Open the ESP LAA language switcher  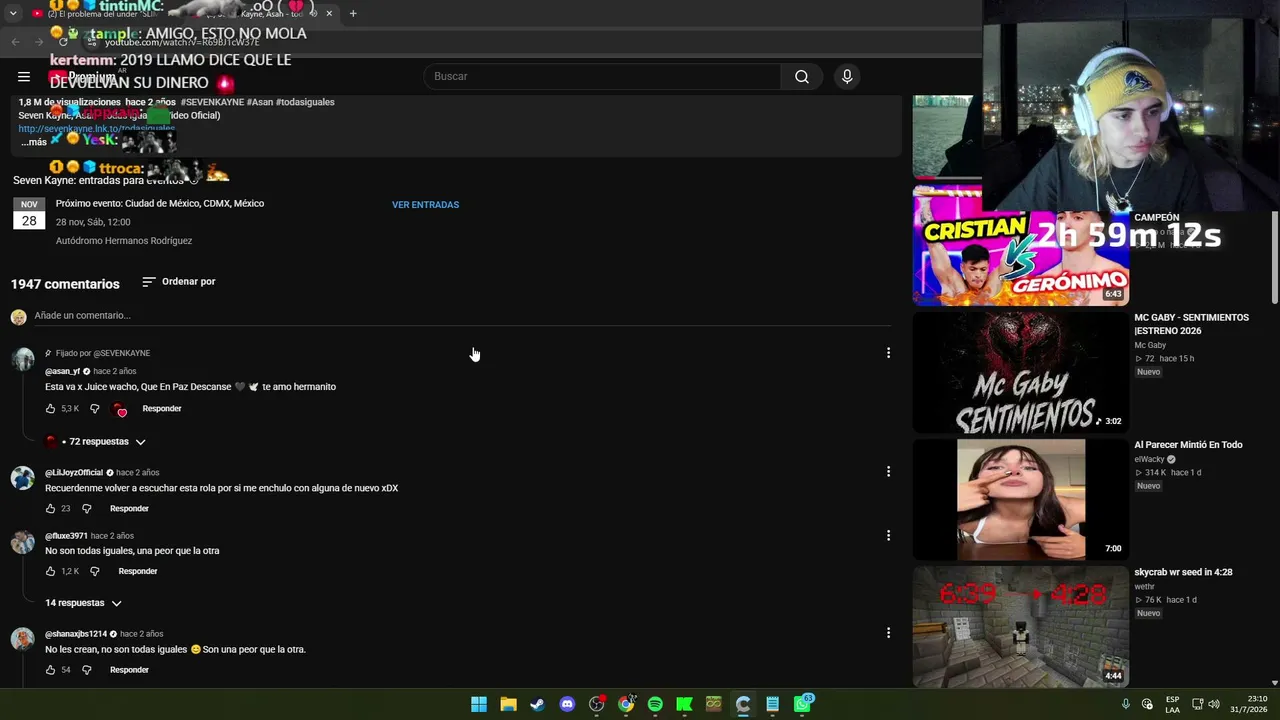[x=1172, y=704]
